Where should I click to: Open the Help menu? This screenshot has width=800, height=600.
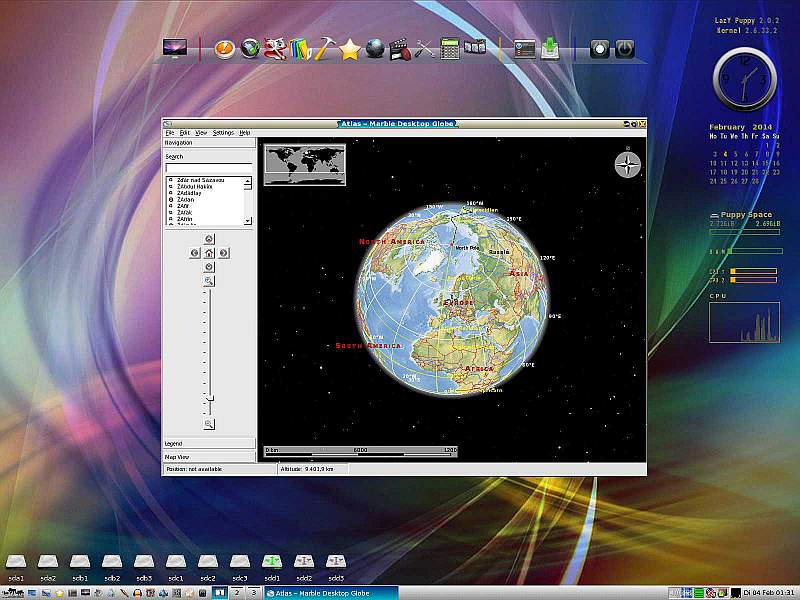245,133
